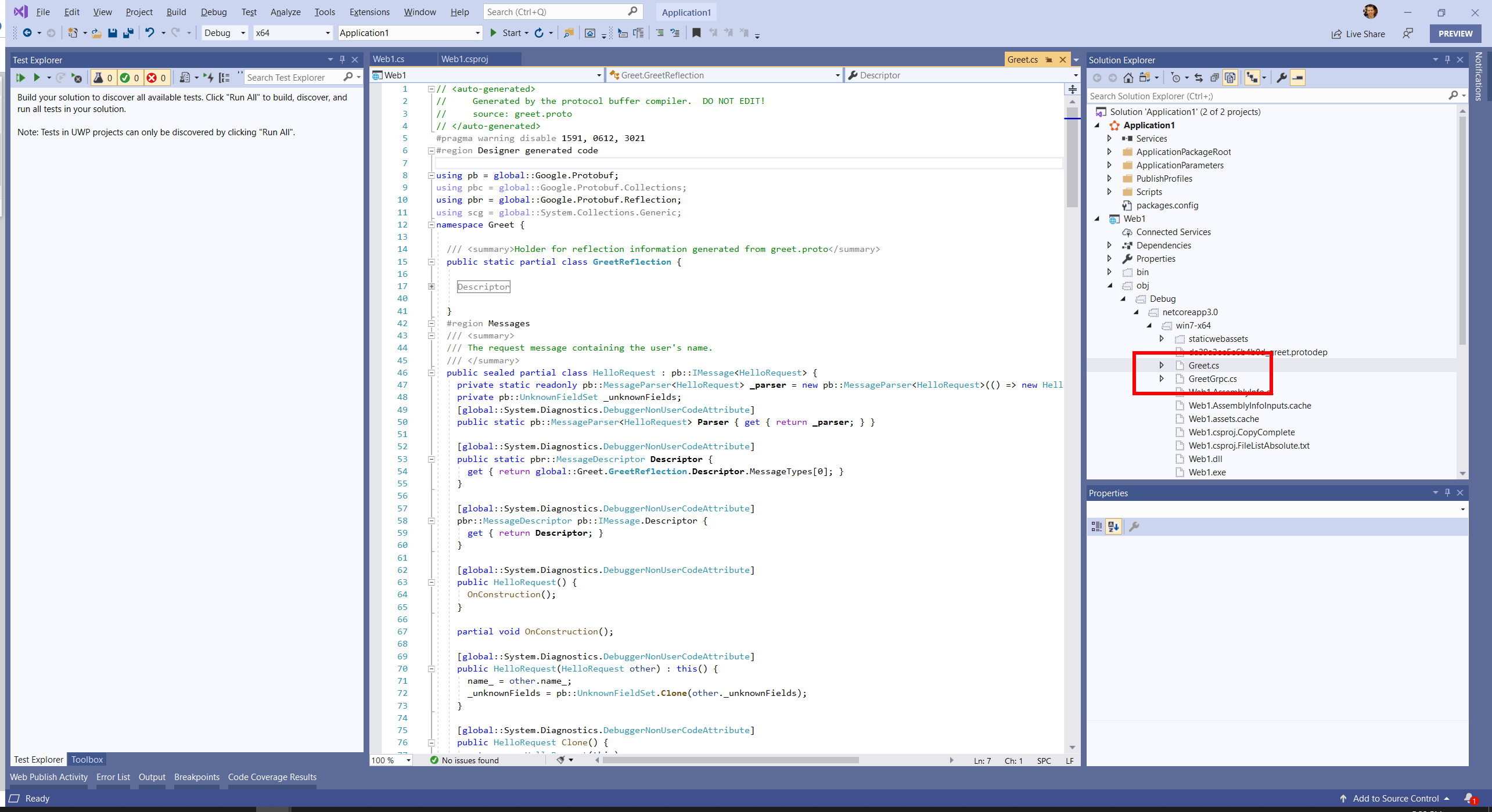Click the Navigate Backward arrow icon
This screenshot has width=1492, height=812.
[28, 33]
